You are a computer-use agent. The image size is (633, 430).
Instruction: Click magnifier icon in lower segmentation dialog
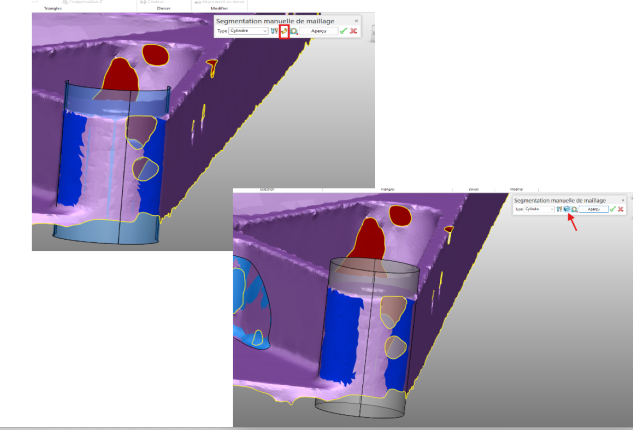point(575,210)
